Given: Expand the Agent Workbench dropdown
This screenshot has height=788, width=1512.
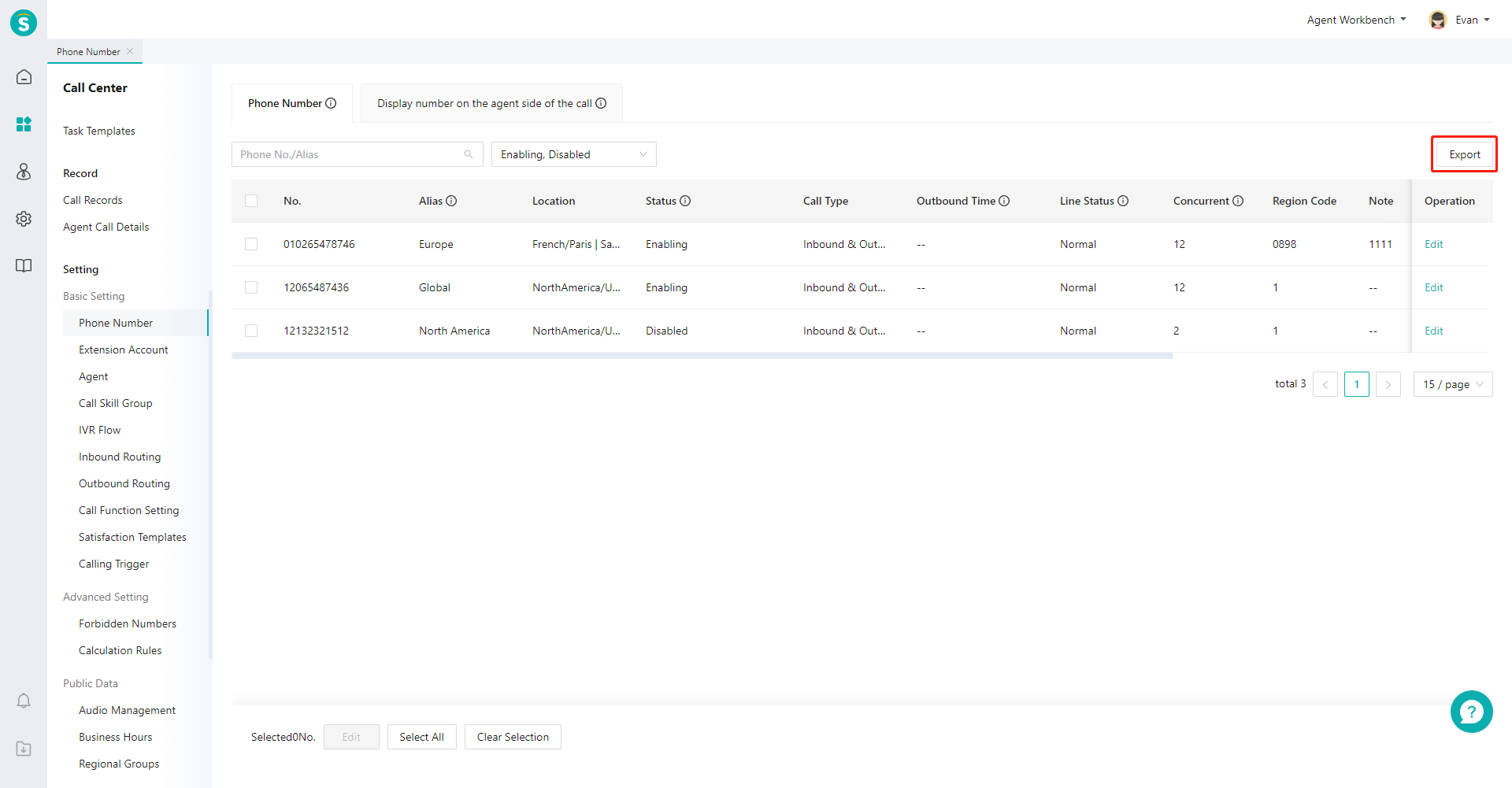Looking at the screenshot, I should pos(1356,20).
